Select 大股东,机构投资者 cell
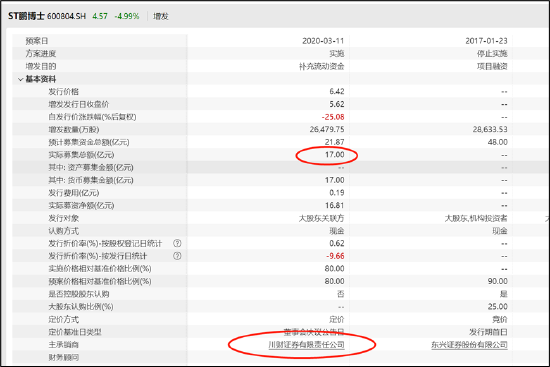The image size is (550, 367). 476,218
